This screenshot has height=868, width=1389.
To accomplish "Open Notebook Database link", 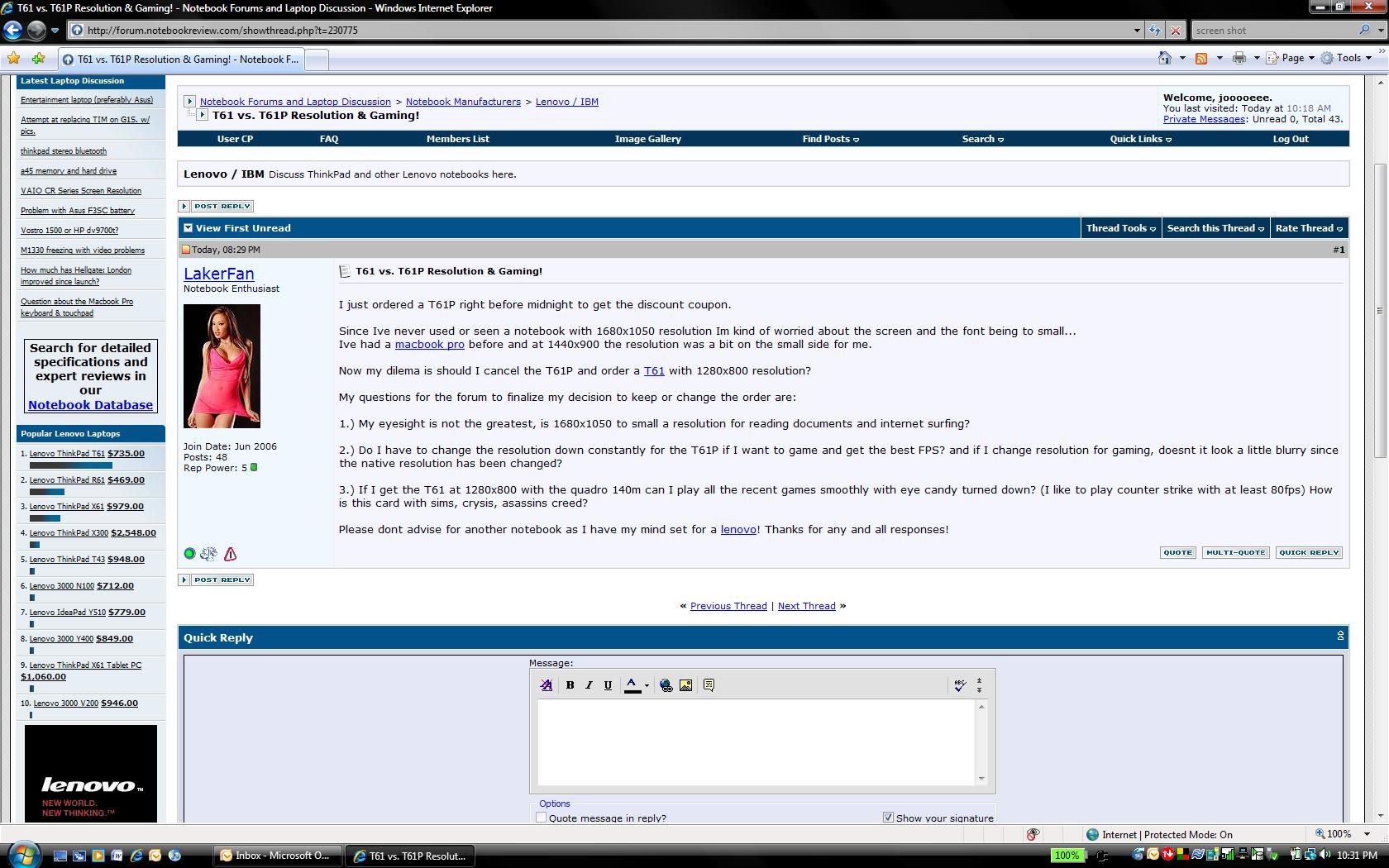I will click(x=90, y=405).
